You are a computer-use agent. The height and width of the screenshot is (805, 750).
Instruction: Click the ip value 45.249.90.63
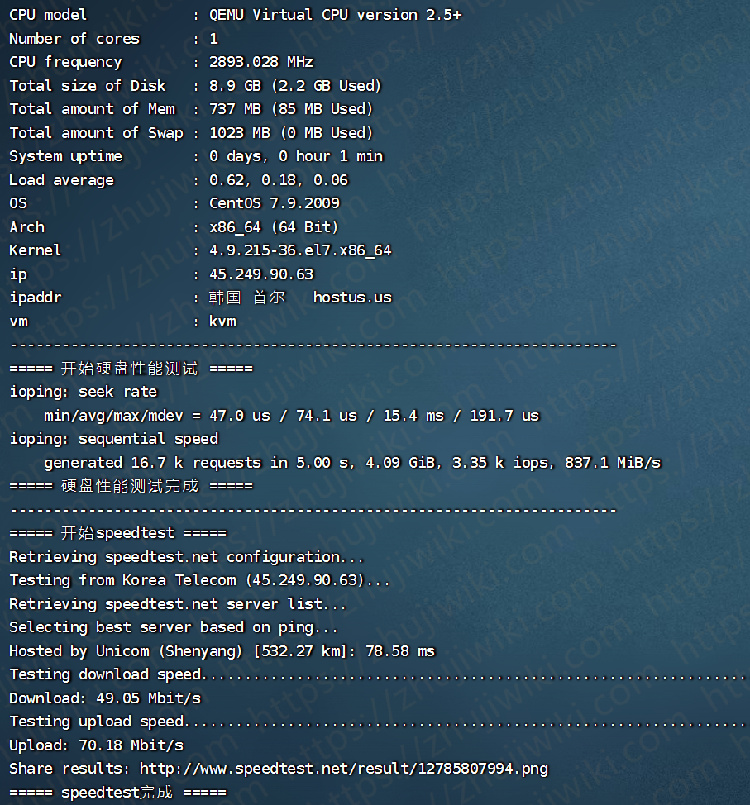coord(261,274)
